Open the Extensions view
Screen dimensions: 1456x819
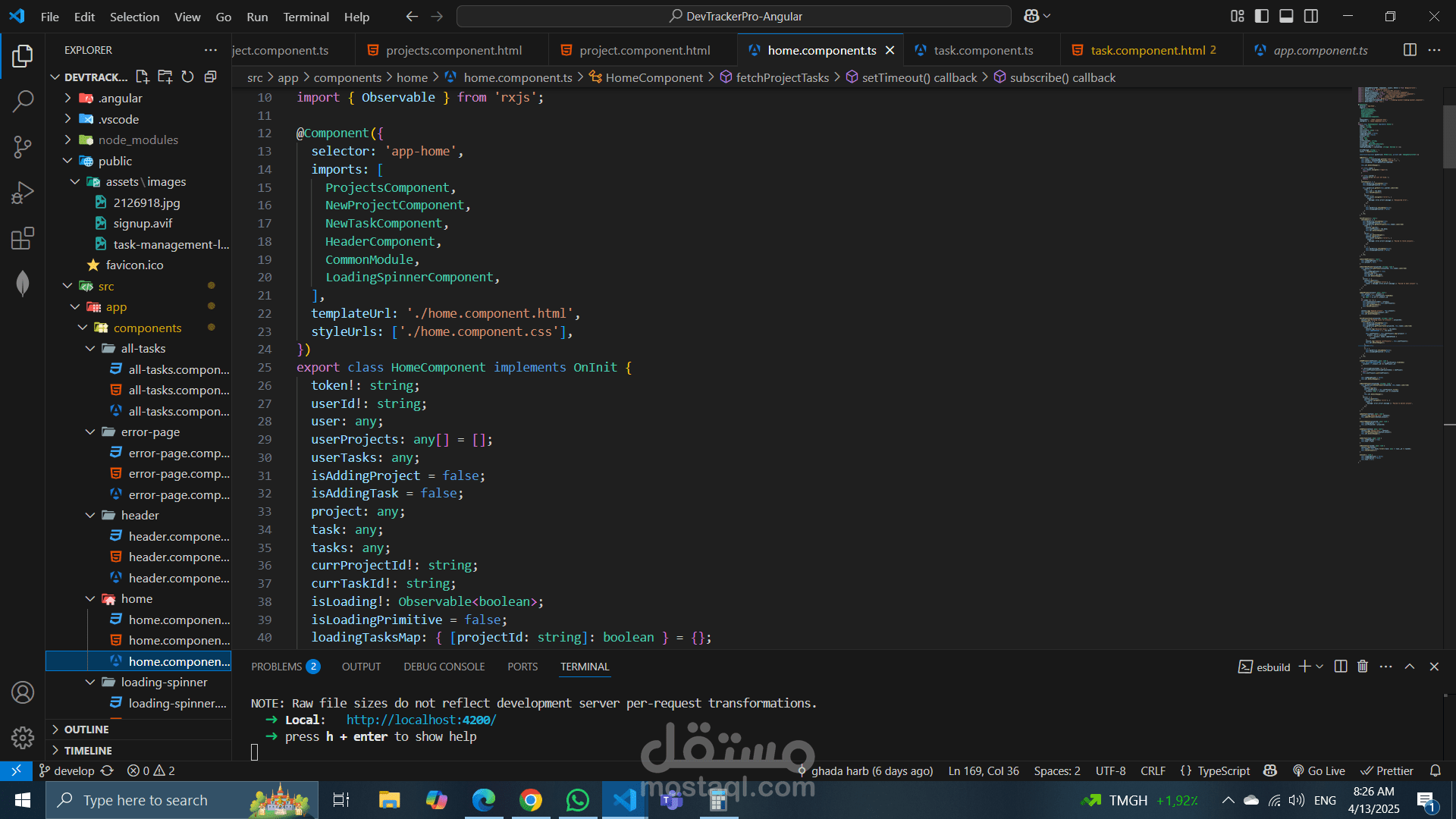pos(23,239)
